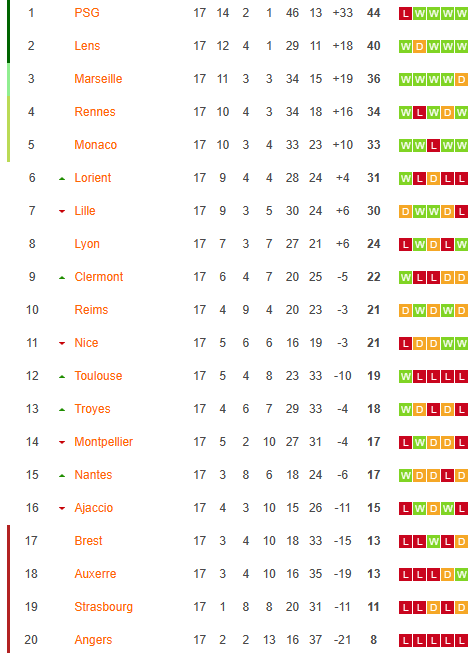Open the Strasbourg team link
This screenshot has width=476, height=653.
tap(103, 607)
